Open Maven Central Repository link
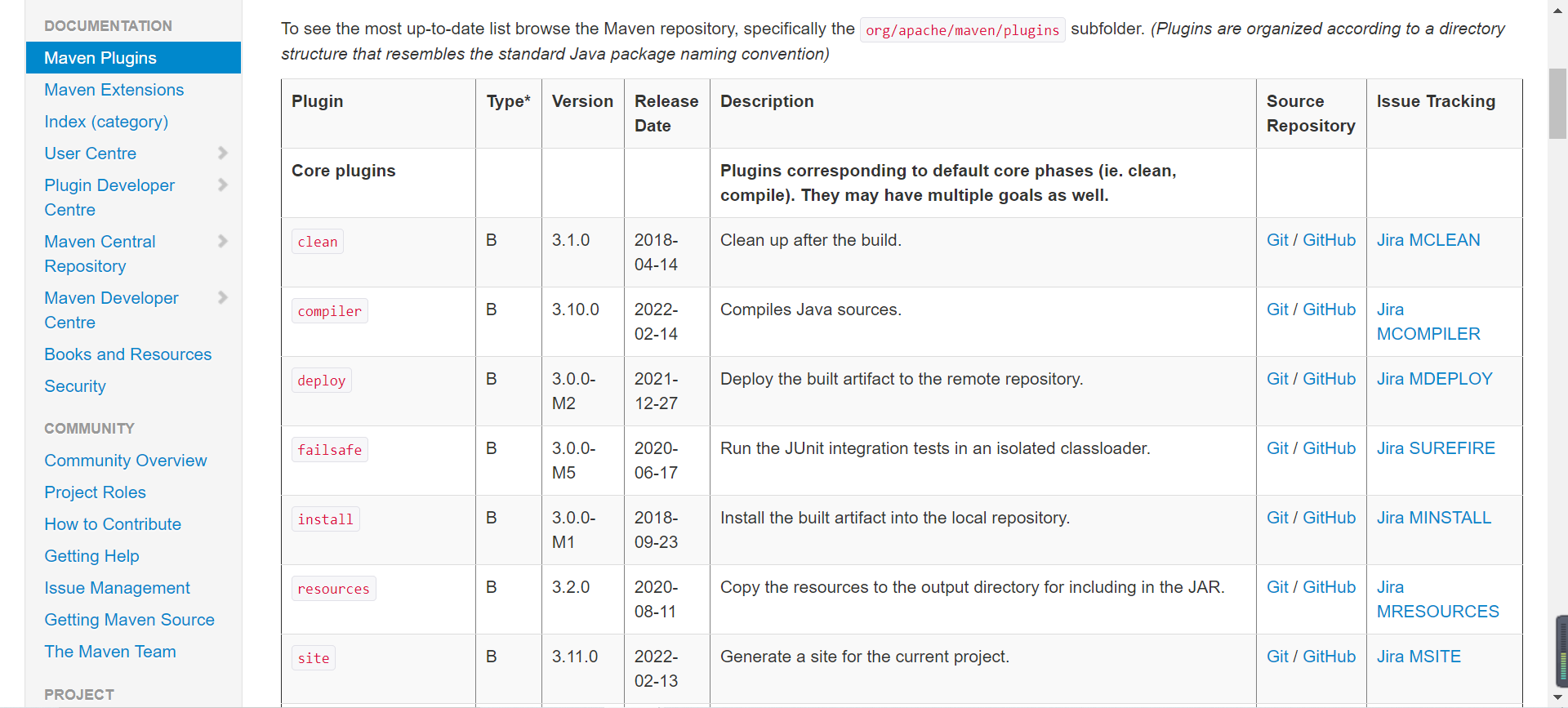Screen dimensions: 1568x708 coord(100,254)
